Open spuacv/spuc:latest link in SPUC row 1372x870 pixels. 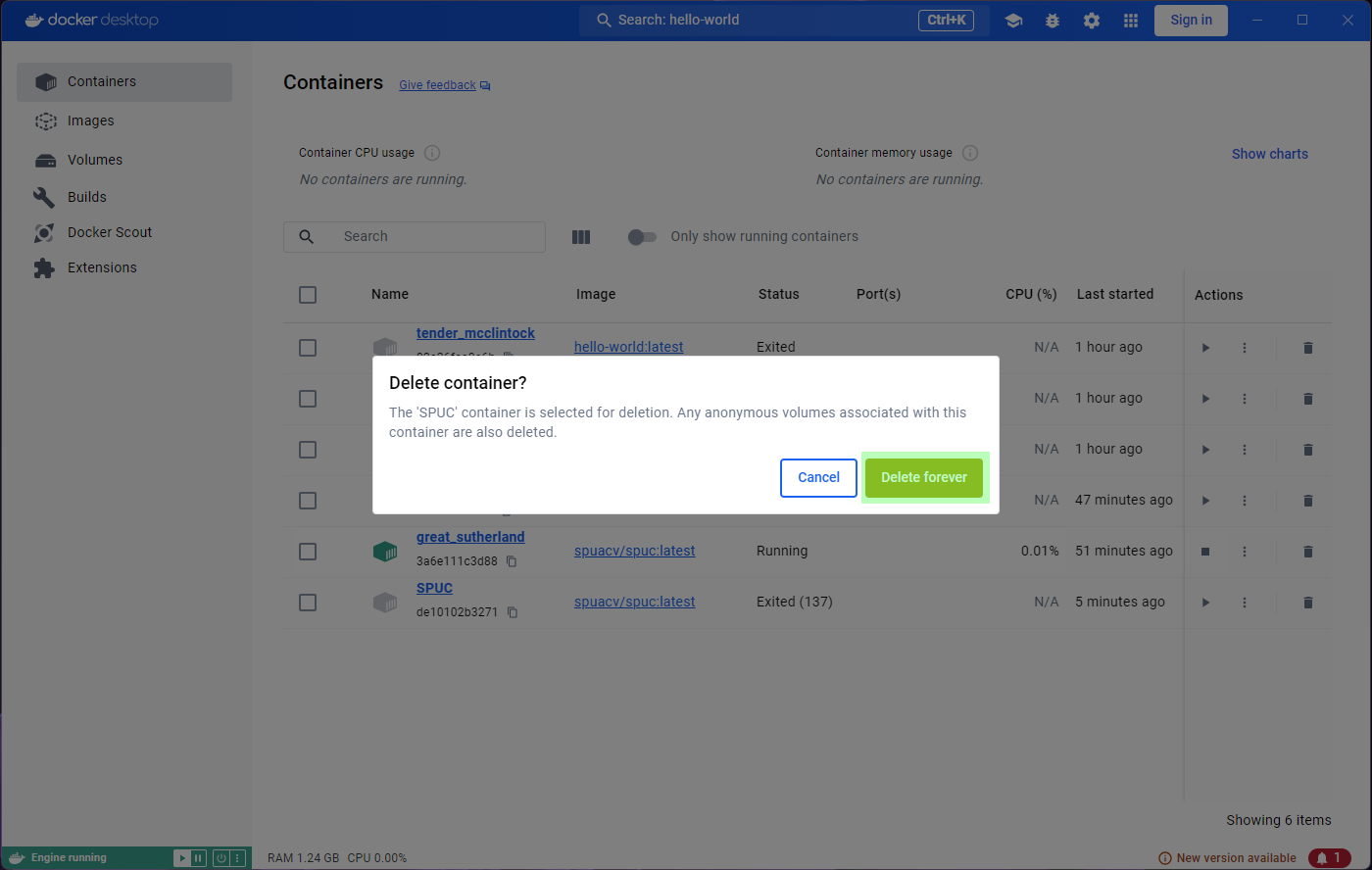tap(635, 602)
